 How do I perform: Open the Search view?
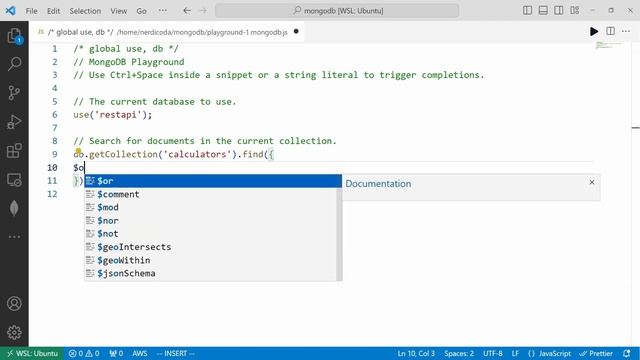pos(14,64)
